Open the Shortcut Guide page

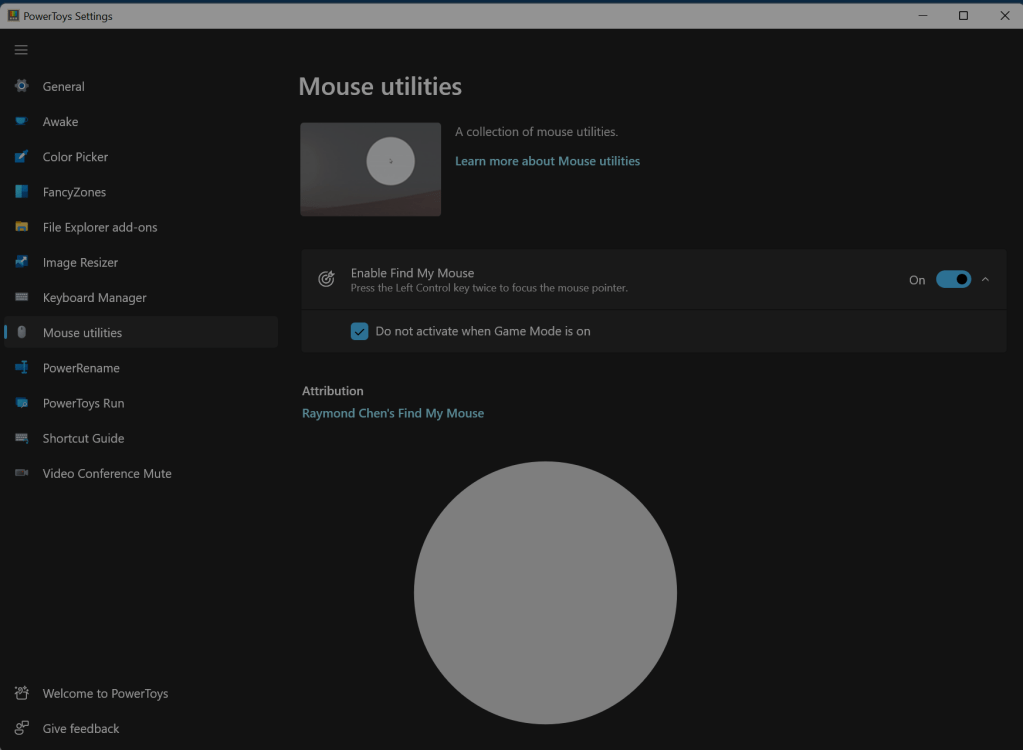tap(141, 438)
